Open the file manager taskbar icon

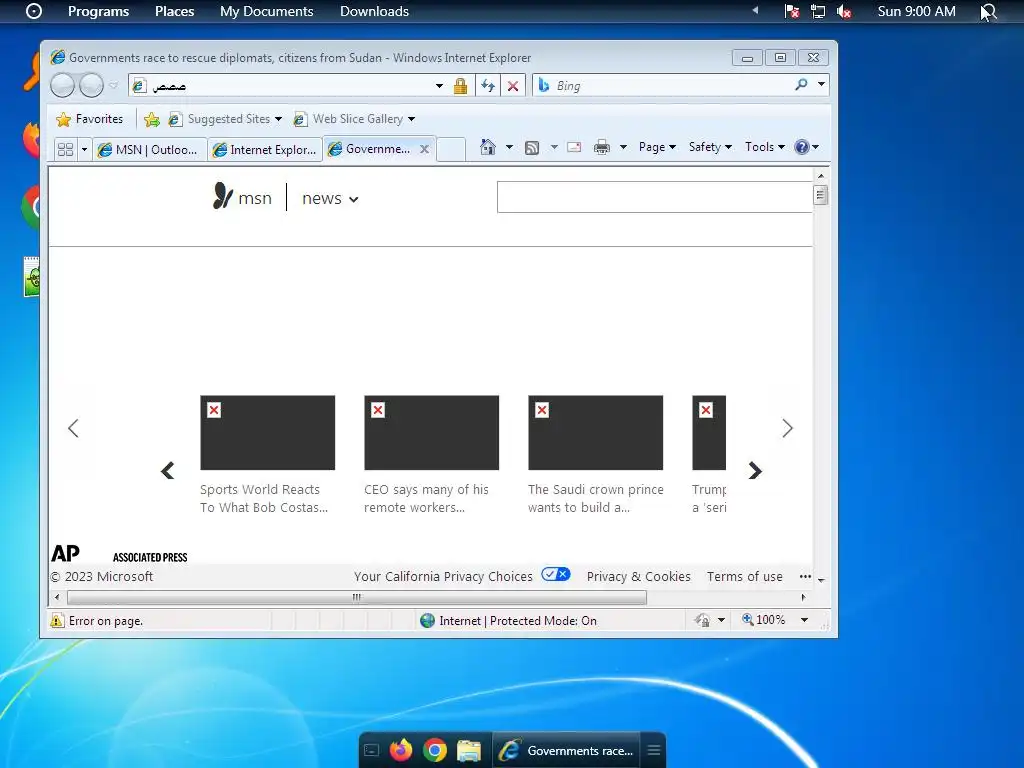coord(469,751)
